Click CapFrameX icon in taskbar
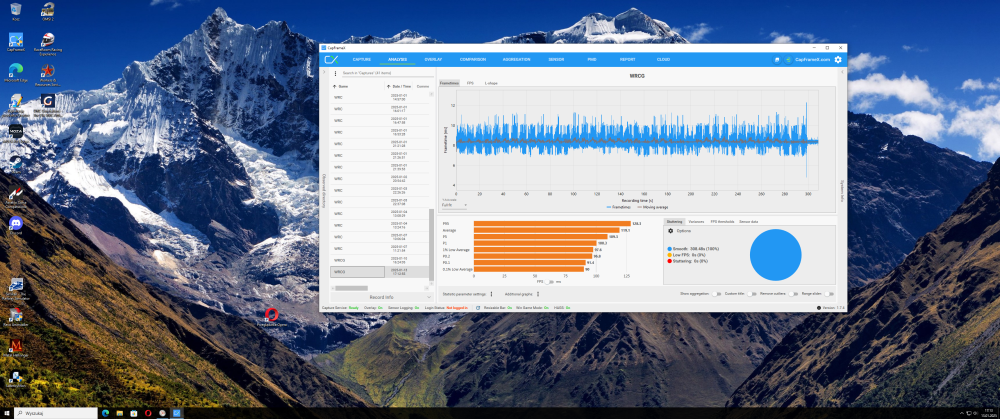The height and width of the screenshot is (419, 1000). 177,413
